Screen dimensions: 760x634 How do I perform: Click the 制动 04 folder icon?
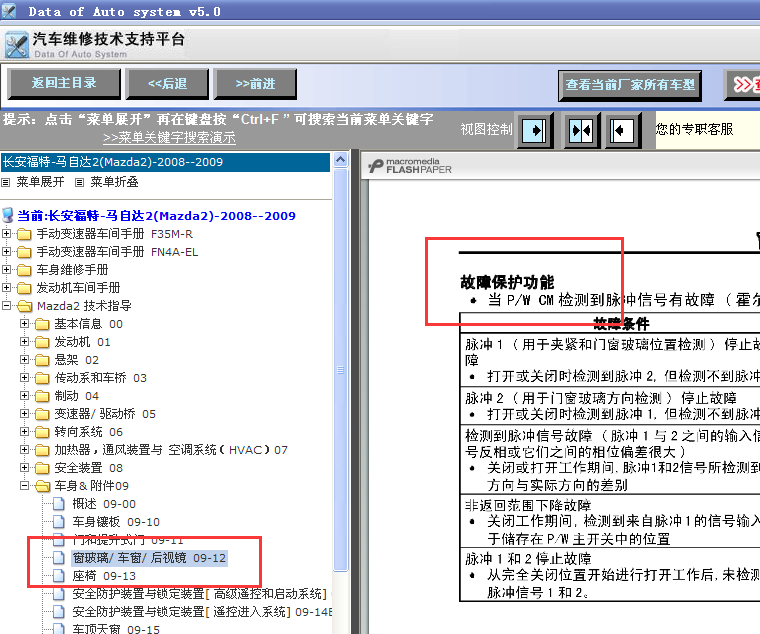(x=42, y=396)
